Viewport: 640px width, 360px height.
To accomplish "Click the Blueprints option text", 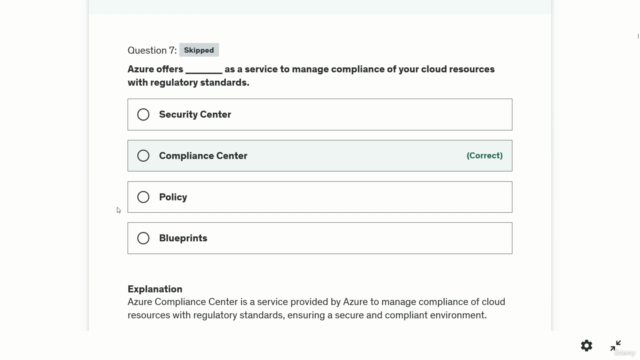I will pos(183,238).
